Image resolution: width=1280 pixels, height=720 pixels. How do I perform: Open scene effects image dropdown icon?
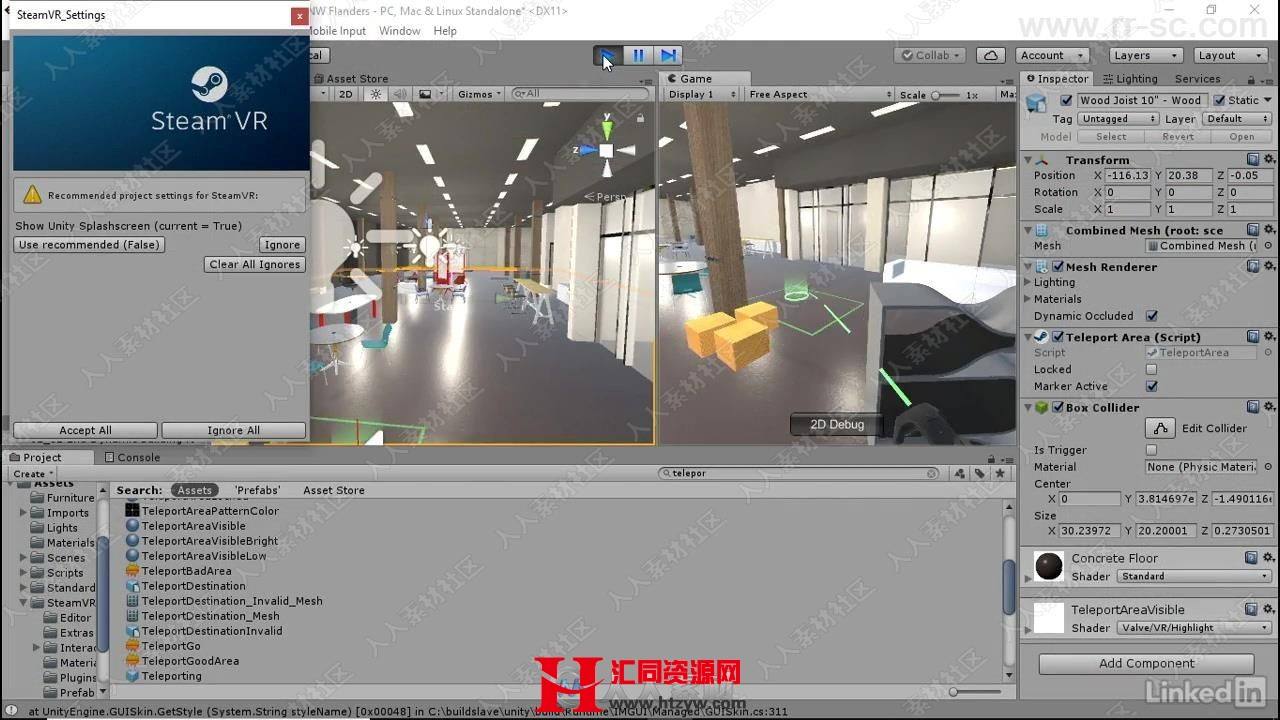coord(429,94)
